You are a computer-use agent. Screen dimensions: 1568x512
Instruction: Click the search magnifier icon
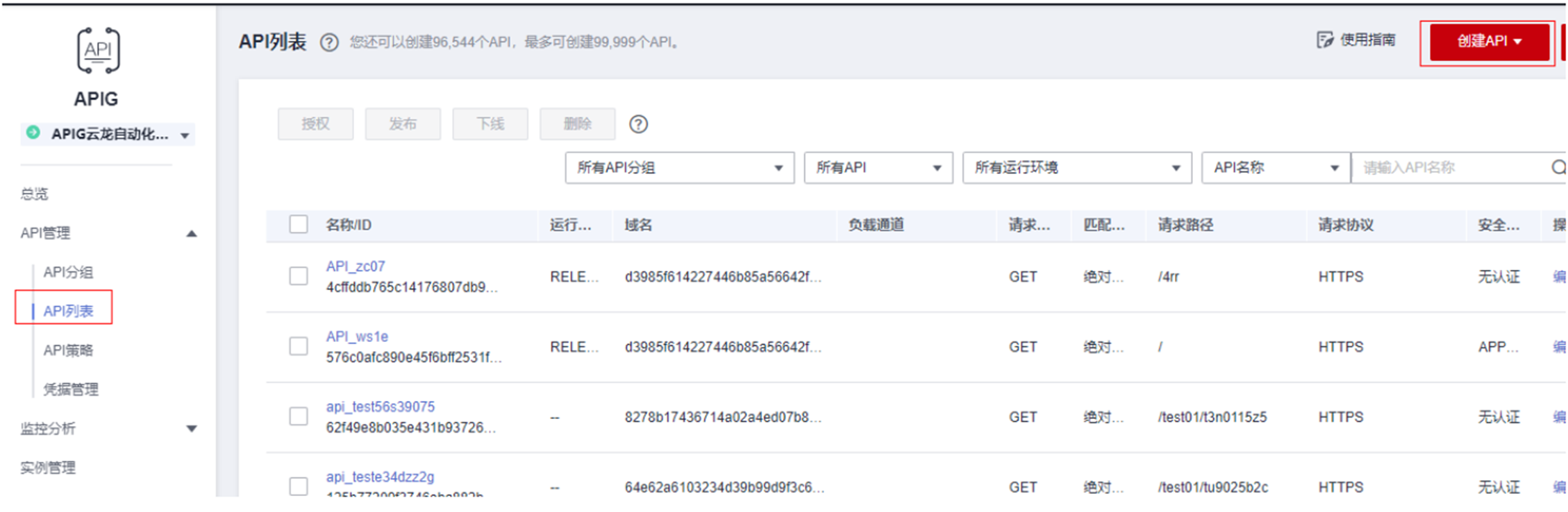1558,168
